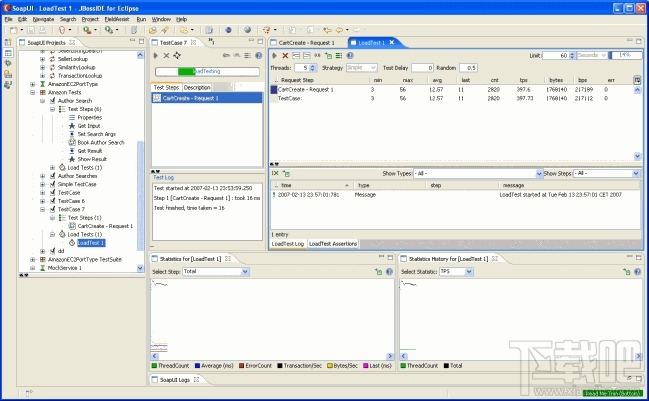Viewport: 649px width, 401px height.
Task: Open Select Step dropdown
Action: coord(216,271)
